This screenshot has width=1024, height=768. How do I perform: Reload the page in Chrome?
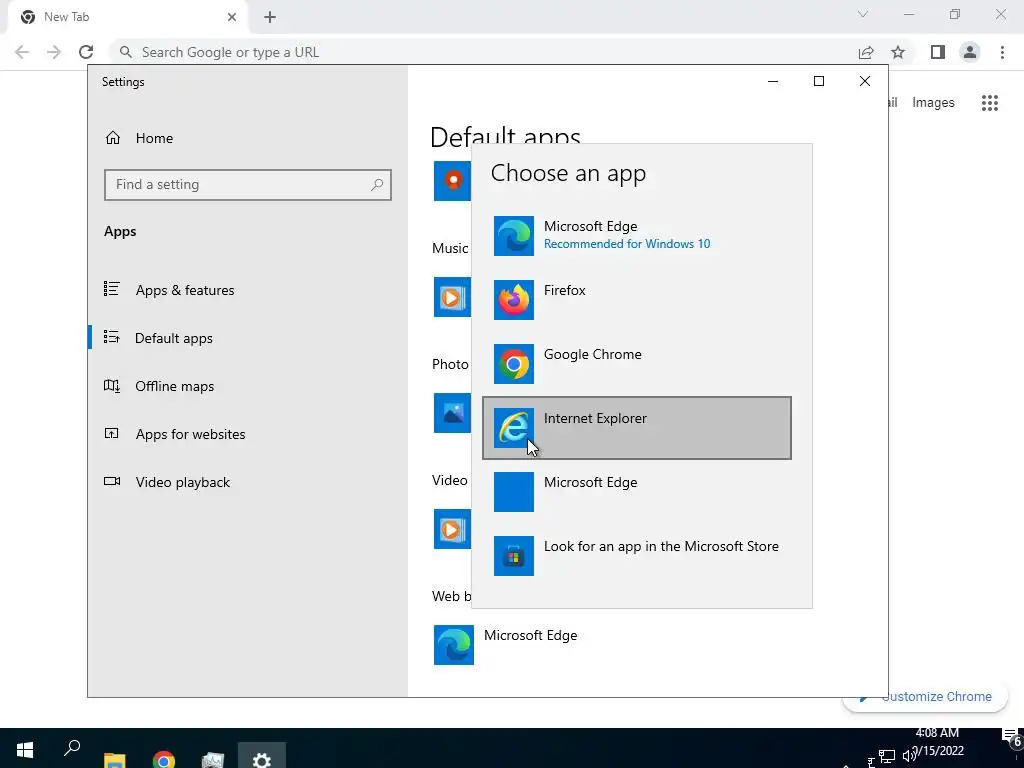86,52
